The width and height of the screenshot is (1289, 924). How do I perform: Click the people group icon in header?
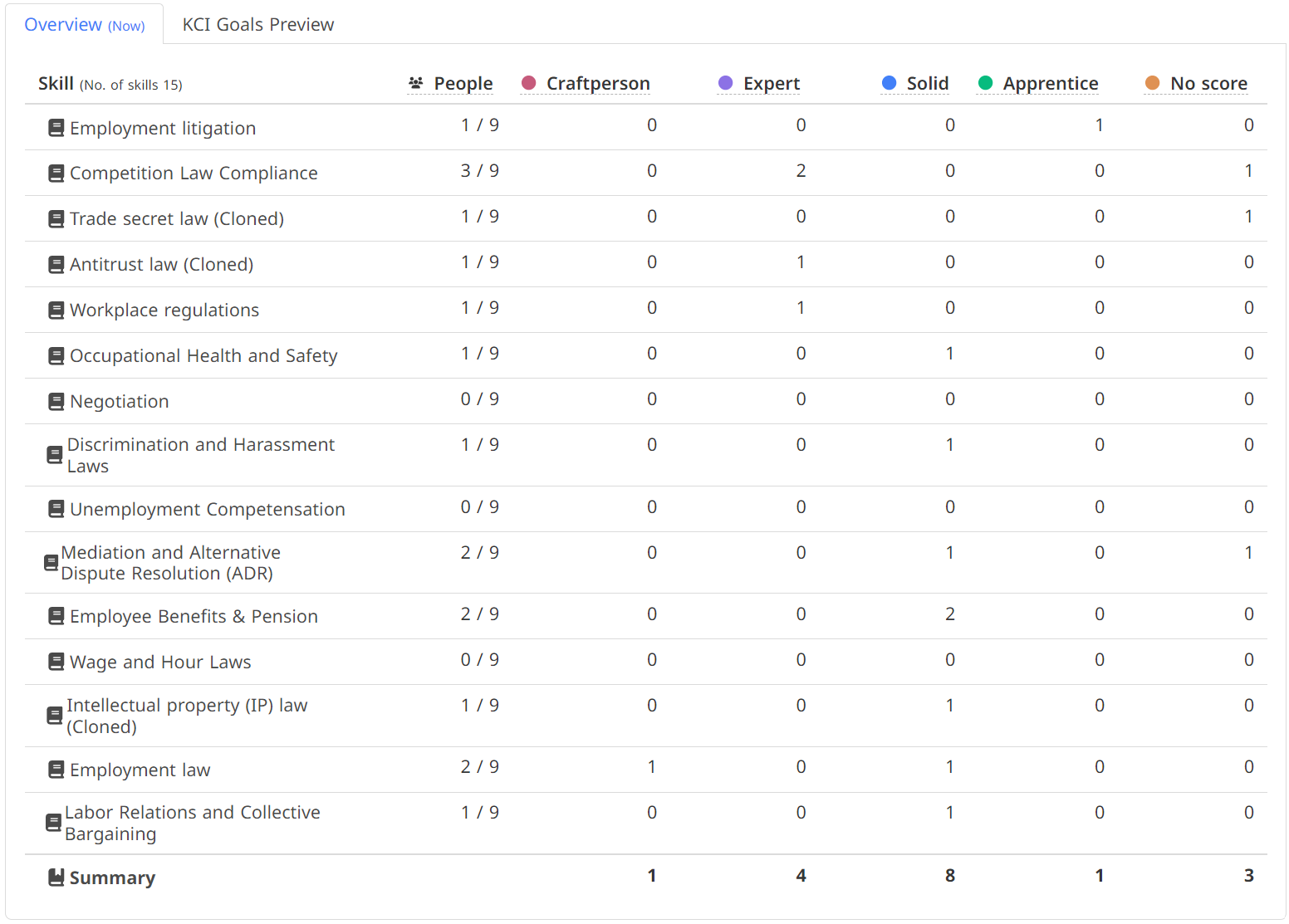pyautogui.click(x=416, y=83)
